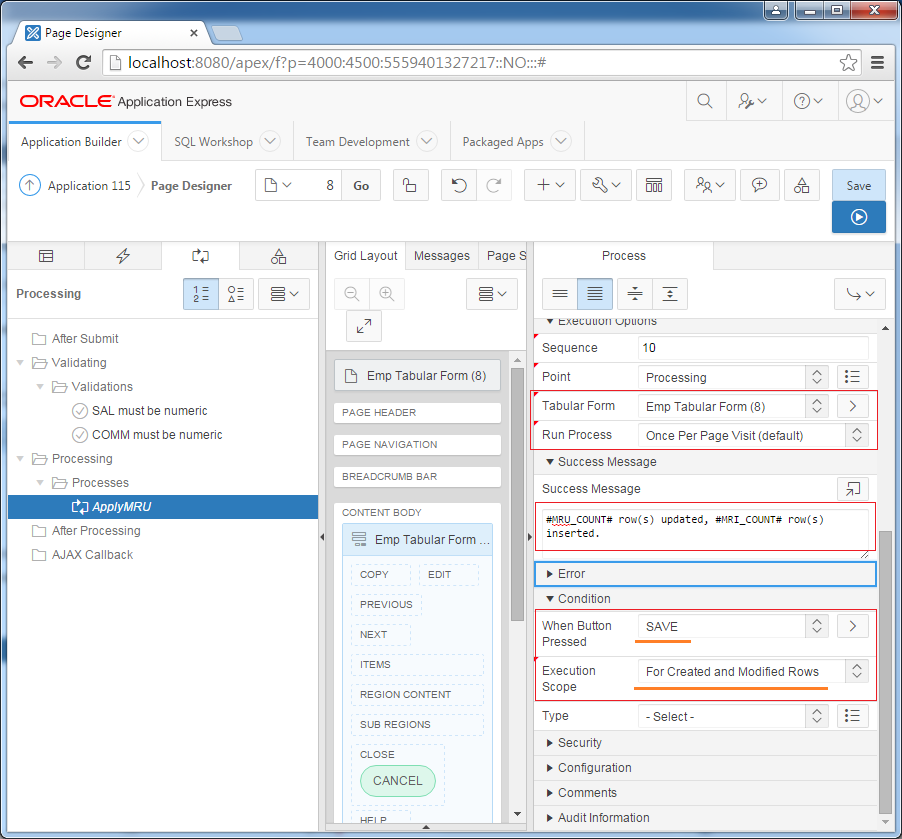The width and height of the screenshot is (902, 839).
Task: Switch to the Messages tab
Action: pyautogui.click(x=442, y=256)
